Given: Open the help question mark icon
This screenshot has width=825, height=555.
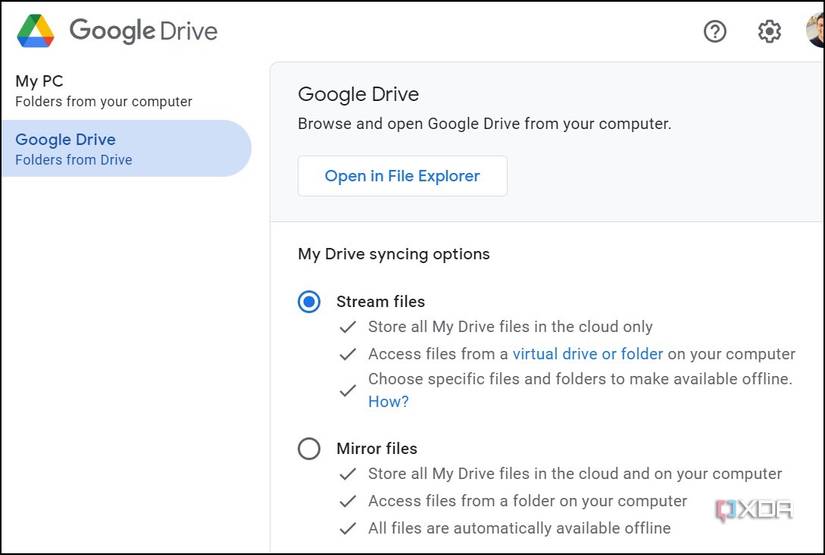Looking at the screenshot, I should click(715, 32).
